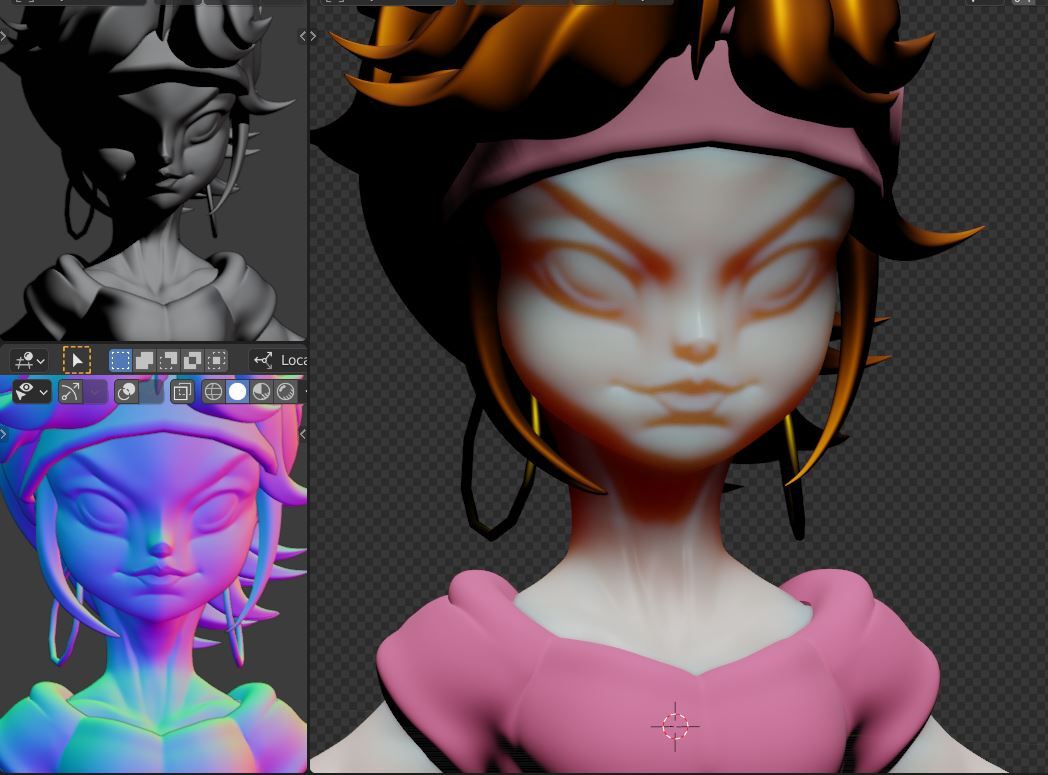Choose the Intersect Selection mode icon
Image resolution: width=1048 pixels, height=775 pixels.
point(217,360)
